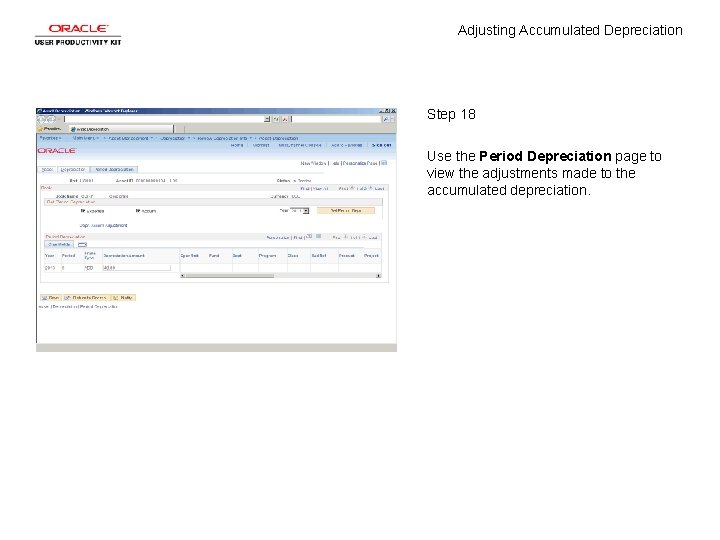Expand the Asset Management breadcrumb menu

(x=130, y=138)
